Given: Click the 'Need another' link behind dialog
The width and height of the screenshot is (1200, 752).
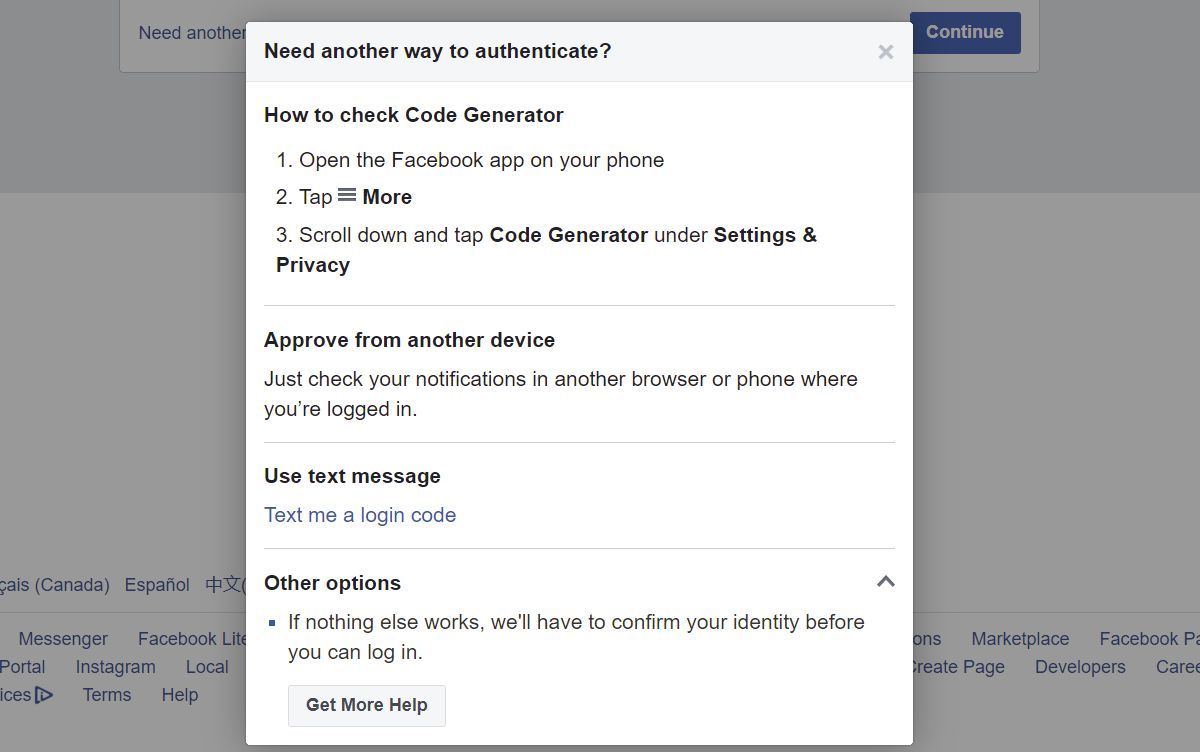Looking at the screenshot, I should coord(192,33).
